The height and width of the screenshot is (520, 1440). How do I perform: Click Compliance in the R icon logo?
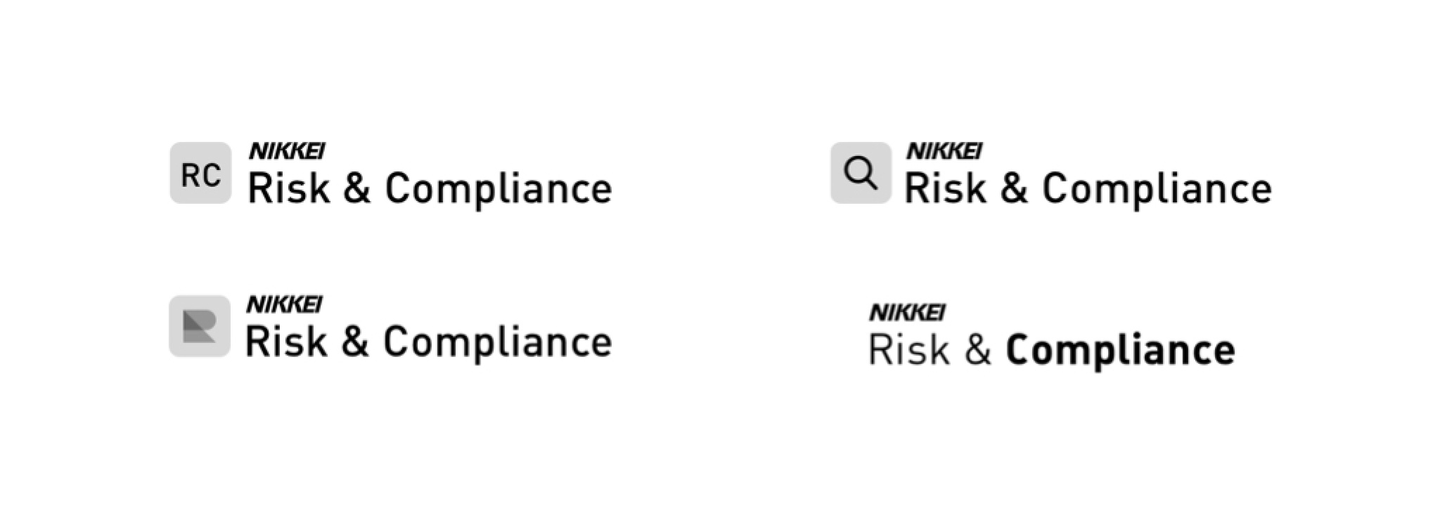pos(497,343)
